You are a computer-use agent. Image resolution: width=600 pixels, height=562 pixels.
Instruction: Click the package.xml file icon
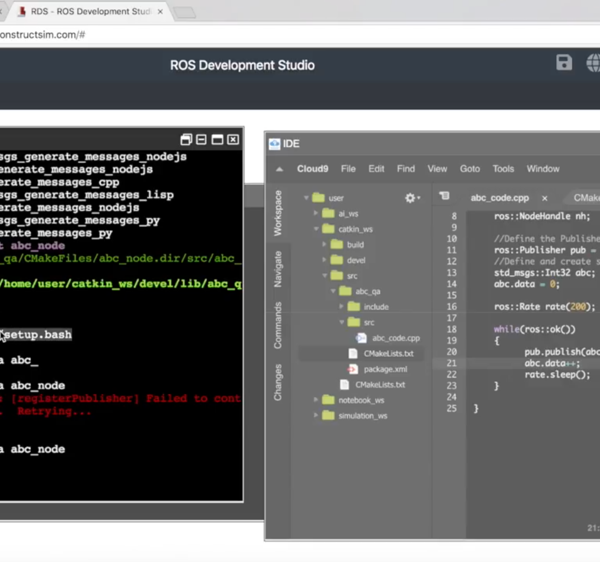click(352, 369)
